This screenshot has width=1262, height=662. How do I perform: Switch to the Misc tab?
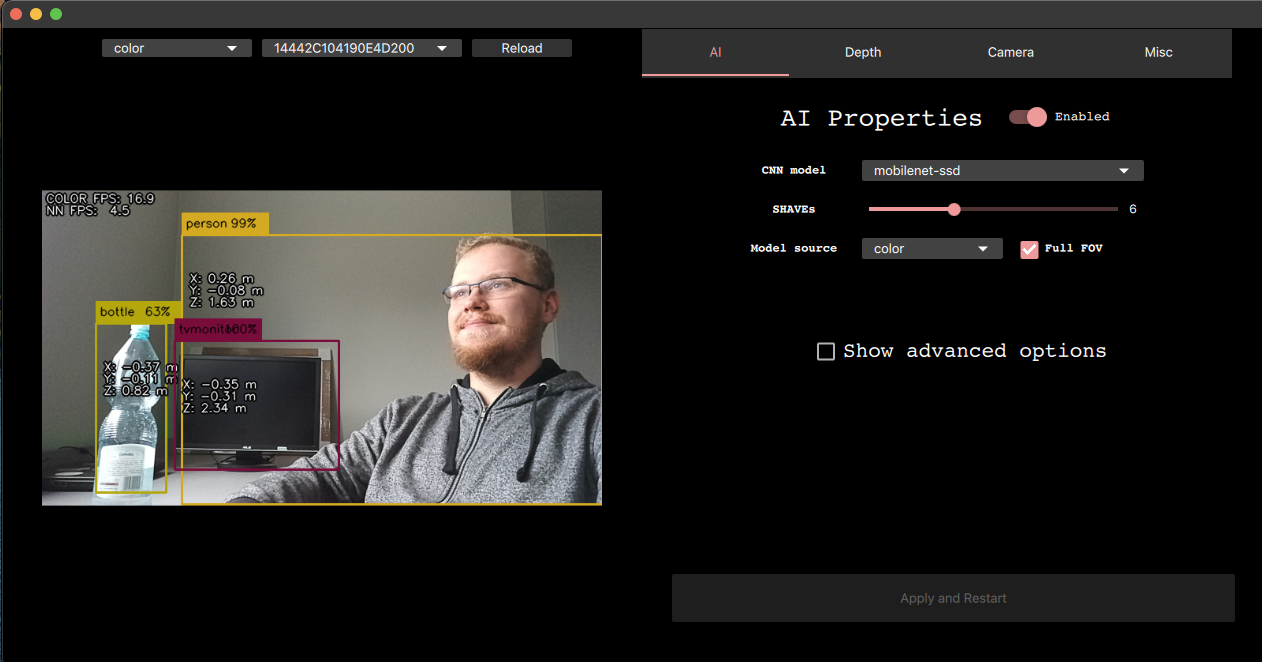(1158, 52)
